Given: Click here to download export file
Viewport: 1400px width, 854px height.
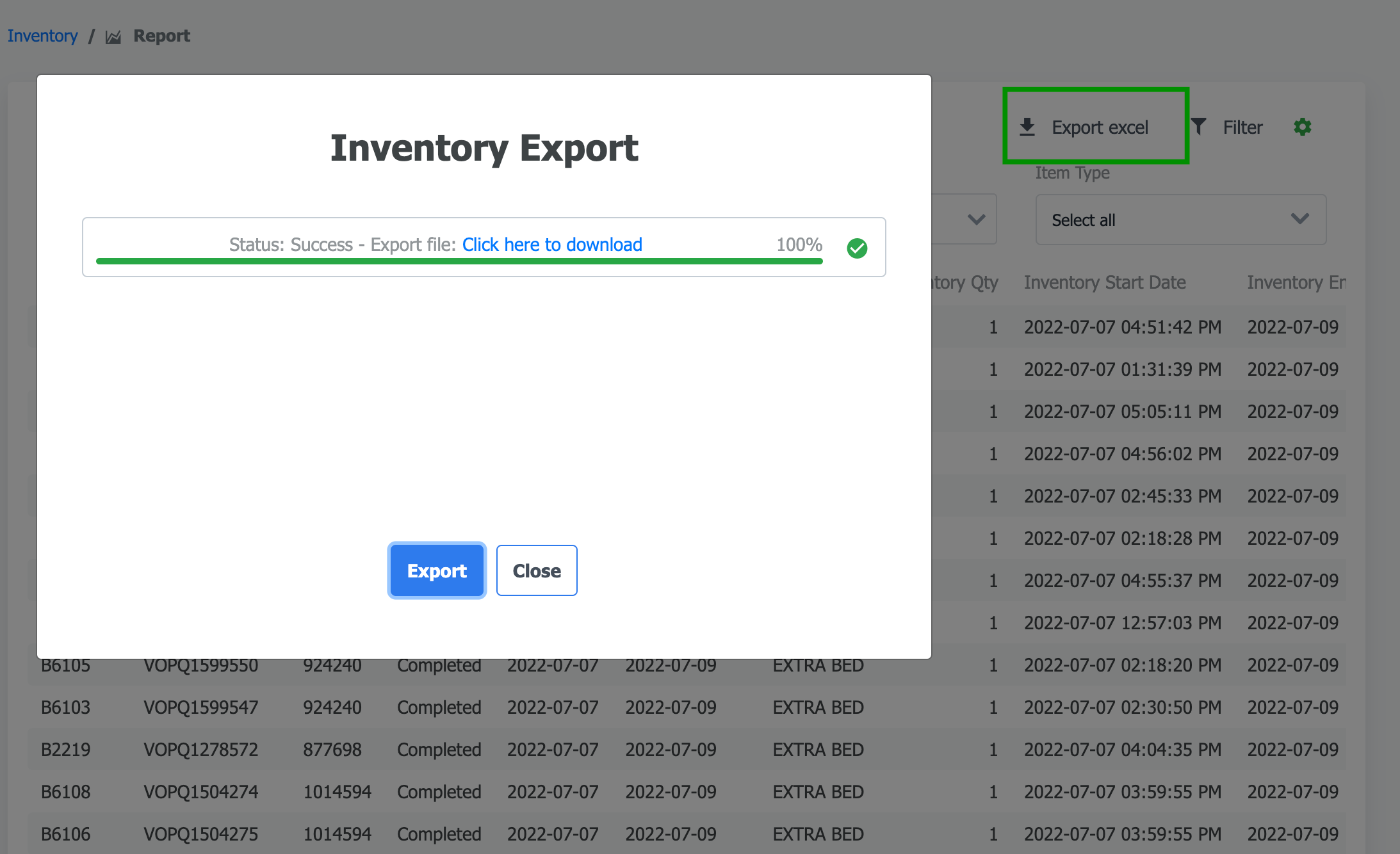Looking at the screenshot, I should tap(551, 245).
